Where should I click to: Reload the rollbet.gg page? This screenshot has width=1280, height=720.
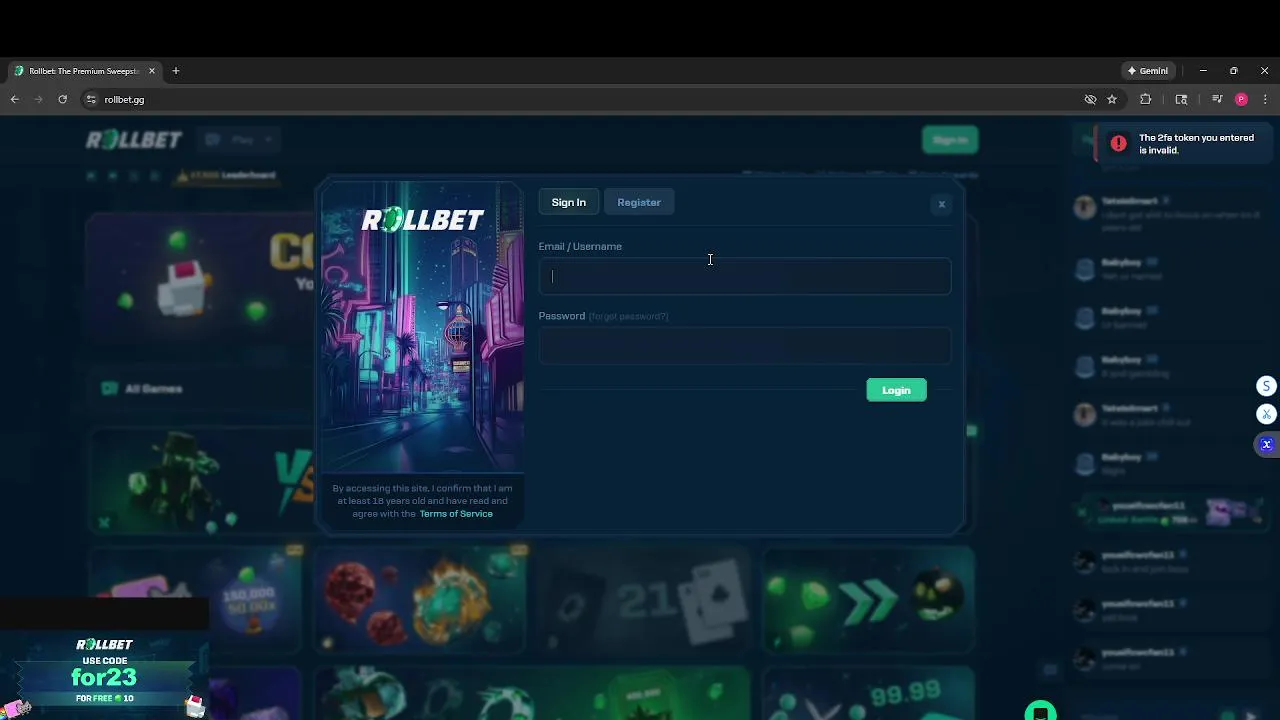point(63,99)
